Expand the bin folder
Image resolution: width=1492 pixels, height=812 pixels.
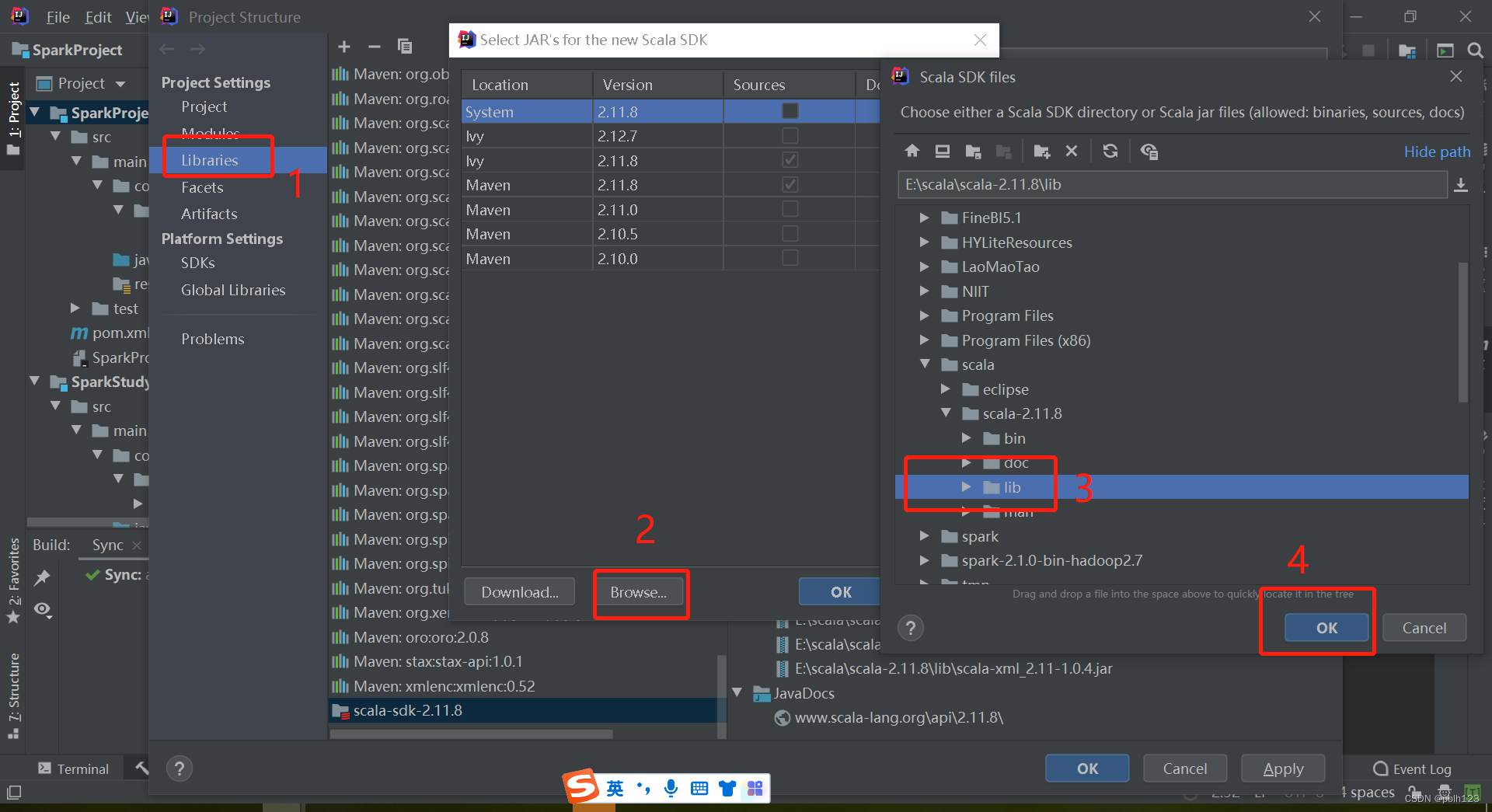coord(967,438)
